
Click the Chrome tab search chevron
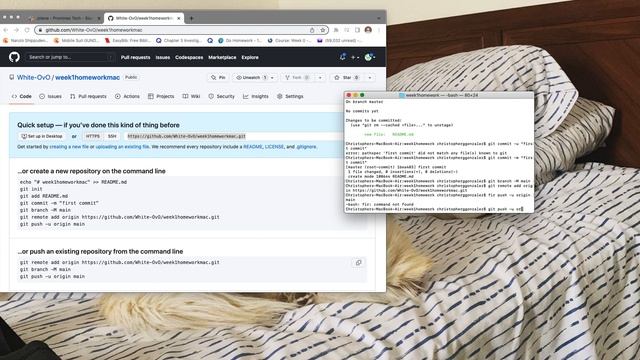click(x=379, y=18)
